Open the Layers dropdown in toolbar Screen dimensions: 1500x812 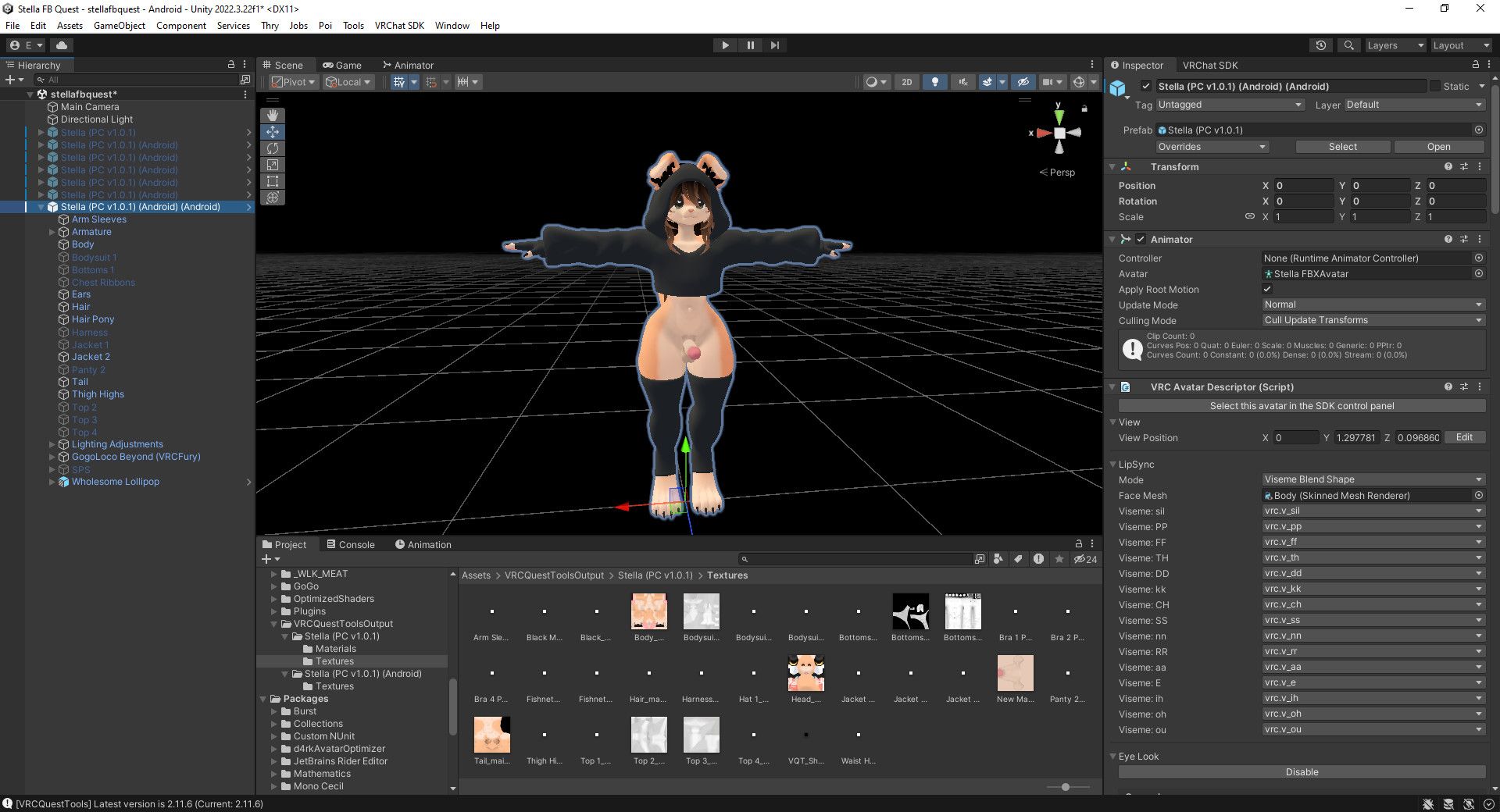click(1395, 45)
